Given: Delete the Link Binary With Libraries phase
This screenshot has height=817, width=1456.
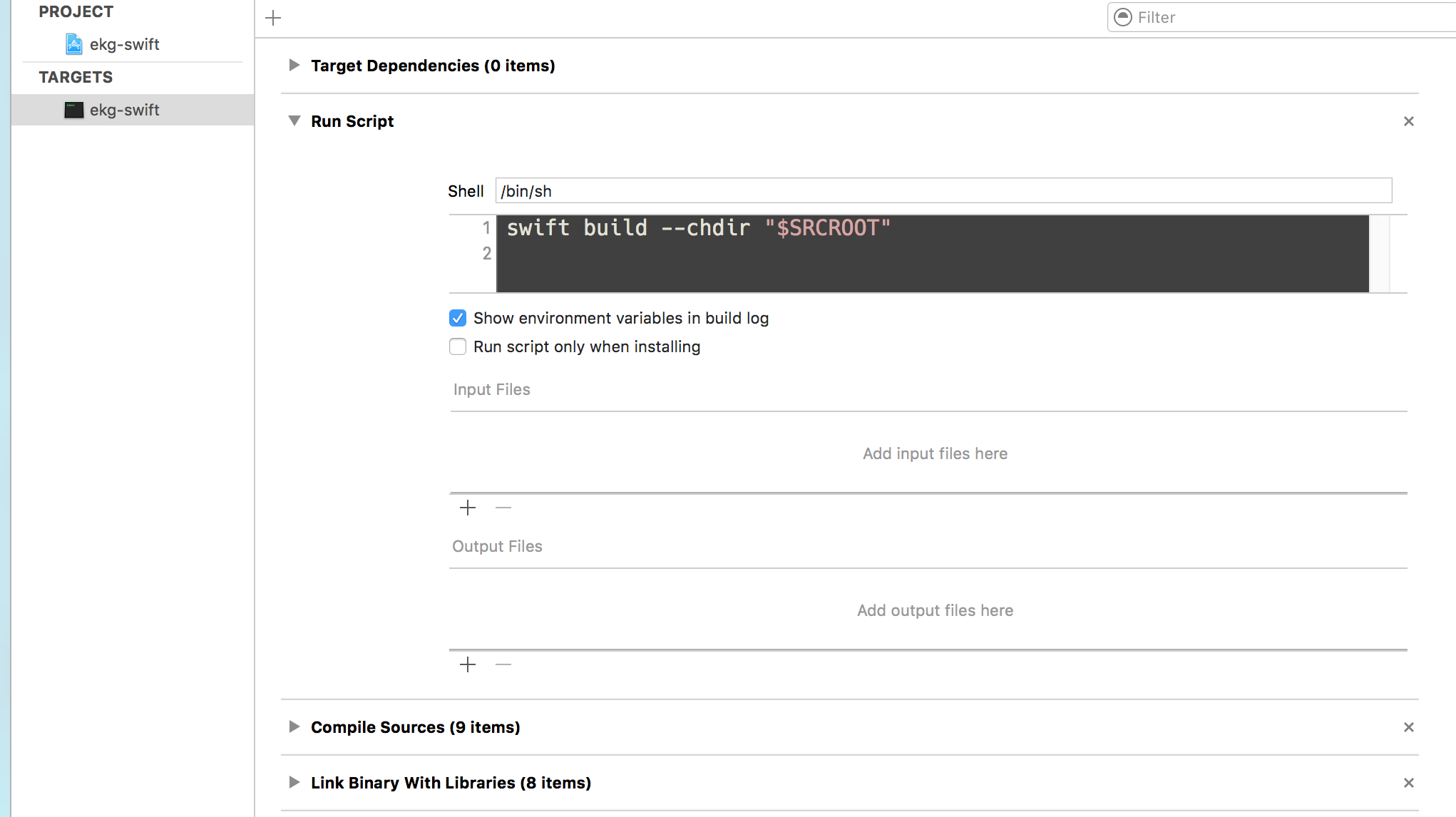Looking at the screenshot, I should 1409,783.
